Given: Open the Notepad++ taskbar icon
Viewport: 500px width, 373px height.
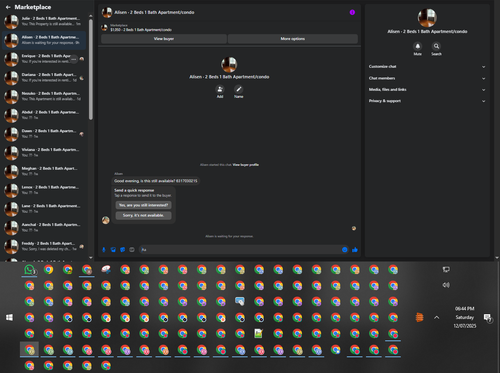Looking at the screenshot, I should [258, 333].
